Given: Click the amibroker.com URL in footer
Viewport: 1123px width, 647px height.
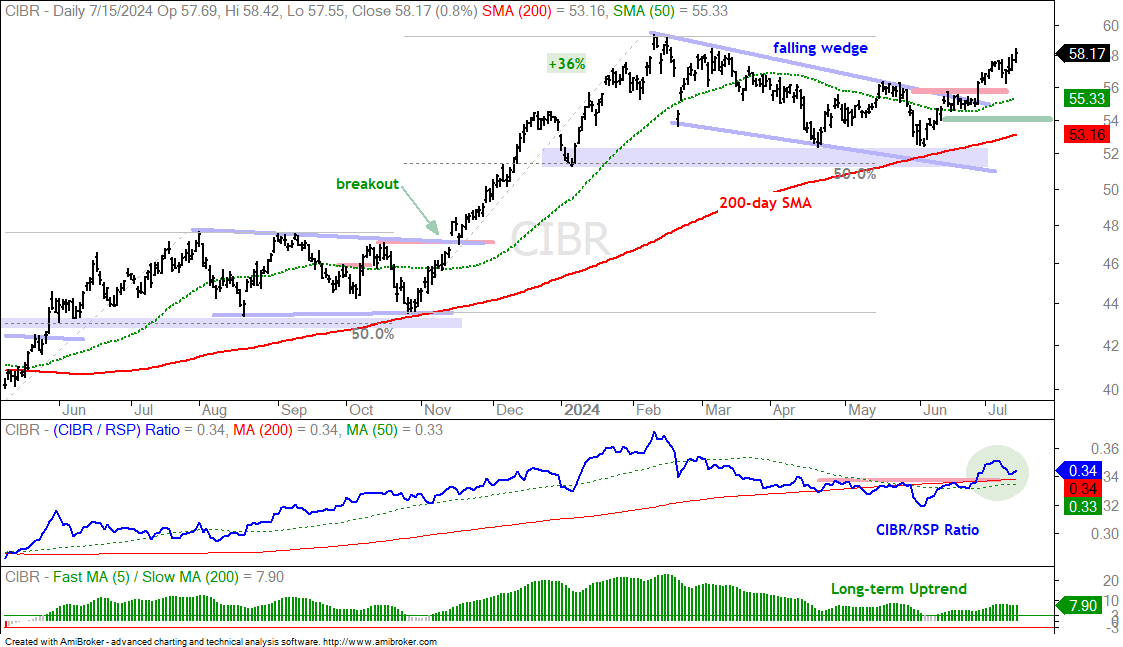Looking at the screenshot, I should click(x=380, y=642).
